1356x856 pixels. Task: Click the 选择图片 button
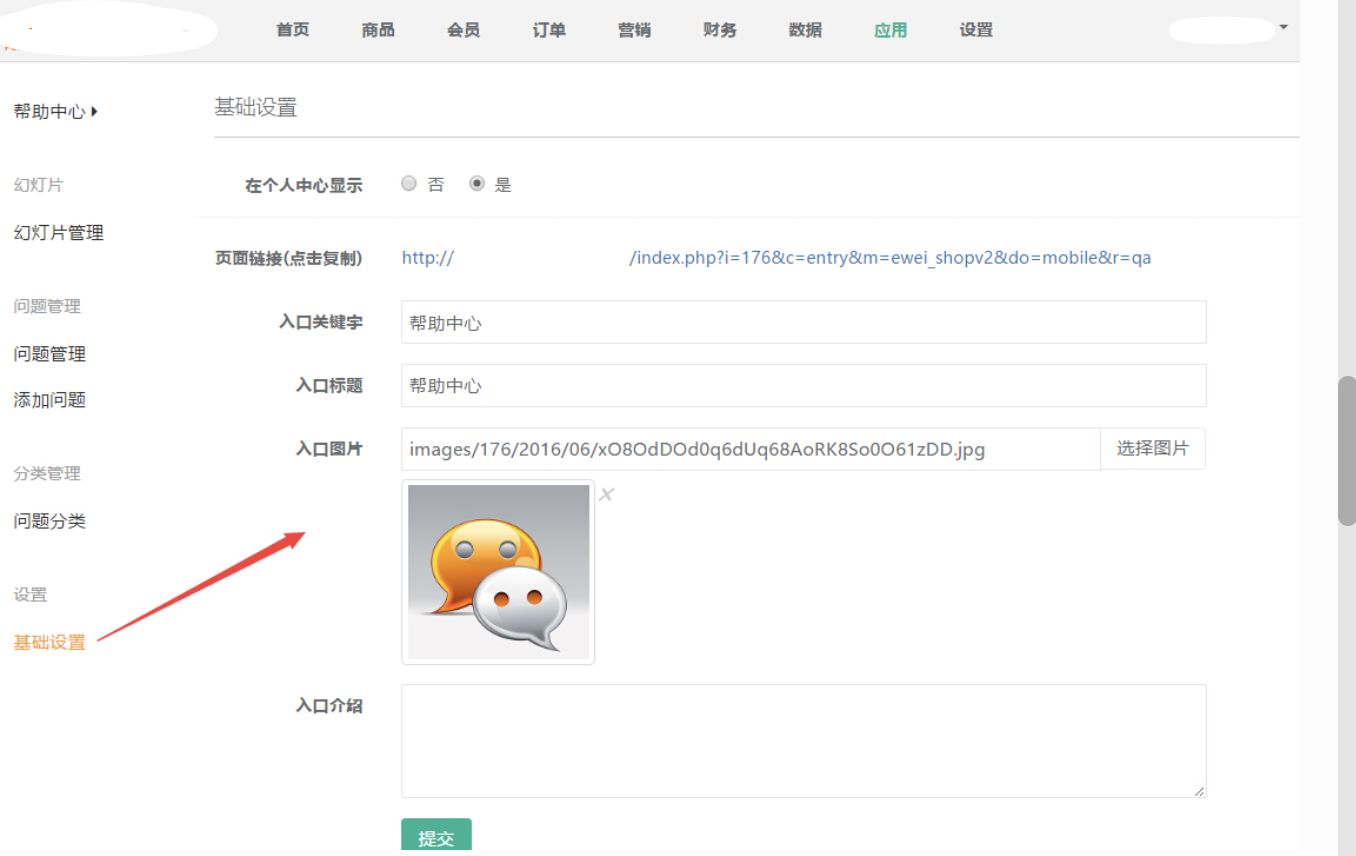click(x=1153, y=449)
